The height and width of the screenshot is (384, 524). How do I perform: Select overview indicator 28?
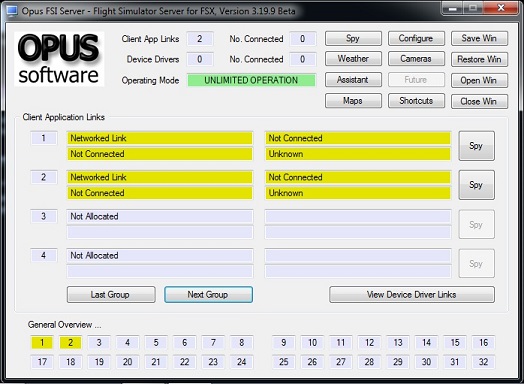point(369,362)
